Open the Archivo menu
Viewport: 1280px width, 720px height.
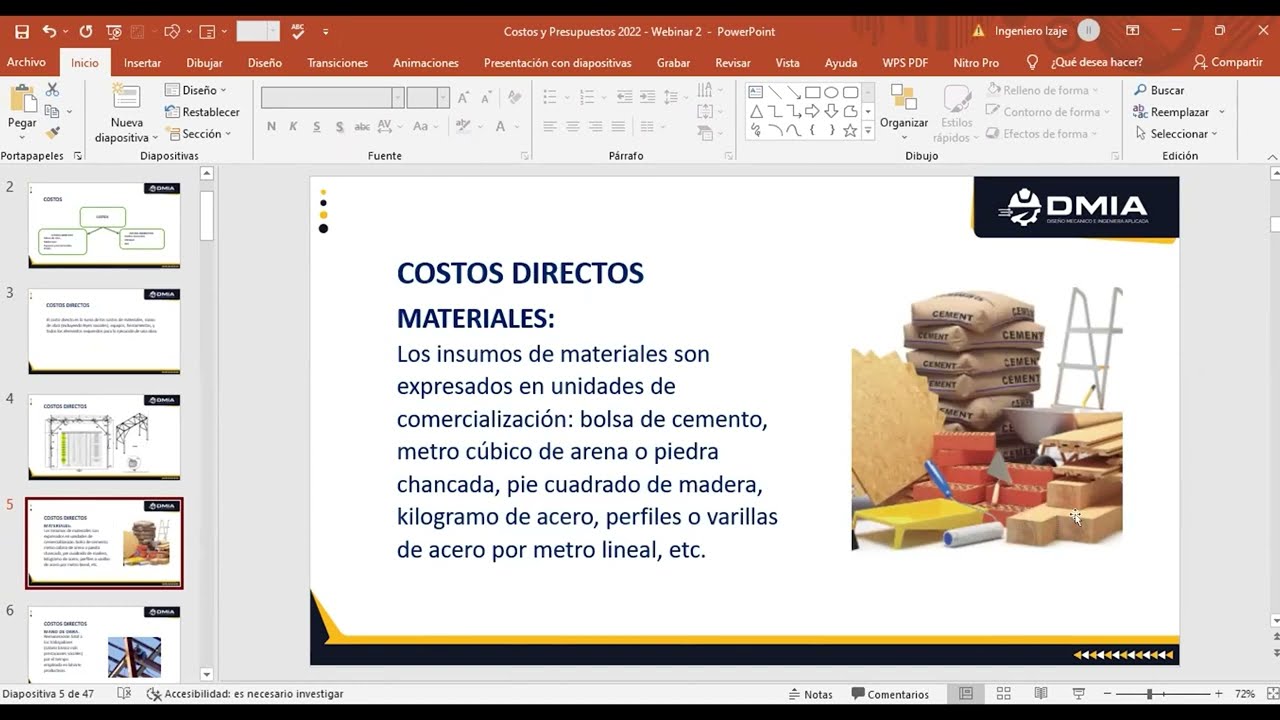click(26, 62)
